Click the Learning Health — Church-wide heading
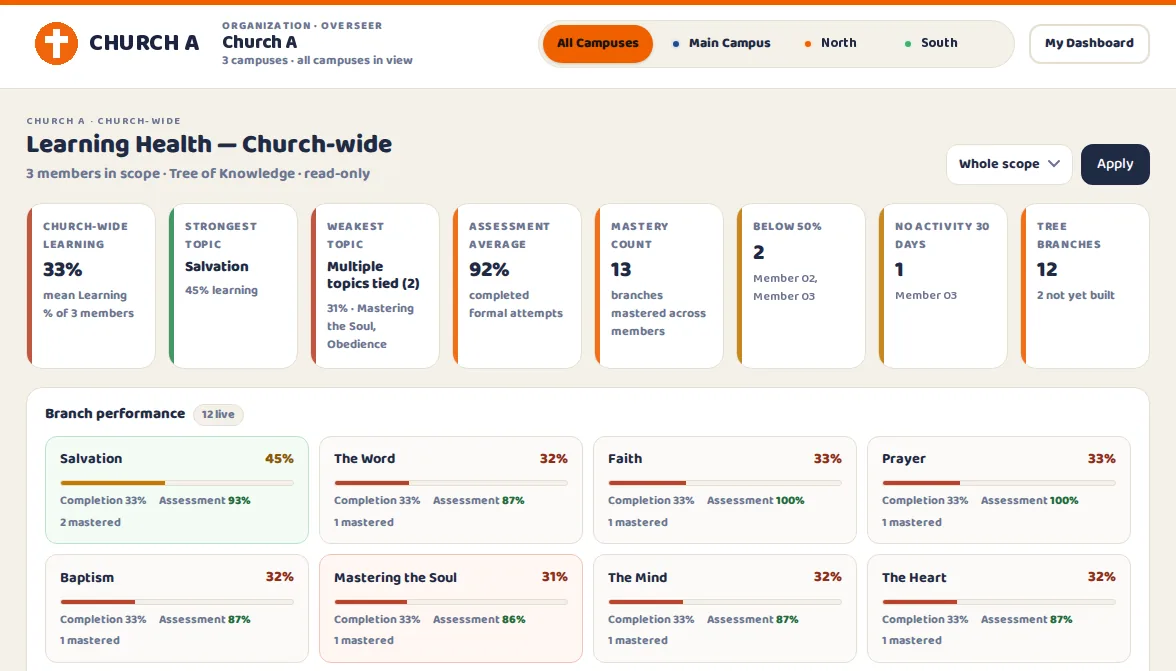This screenshot has height=671, width=1176. click(x=209, y=144)
